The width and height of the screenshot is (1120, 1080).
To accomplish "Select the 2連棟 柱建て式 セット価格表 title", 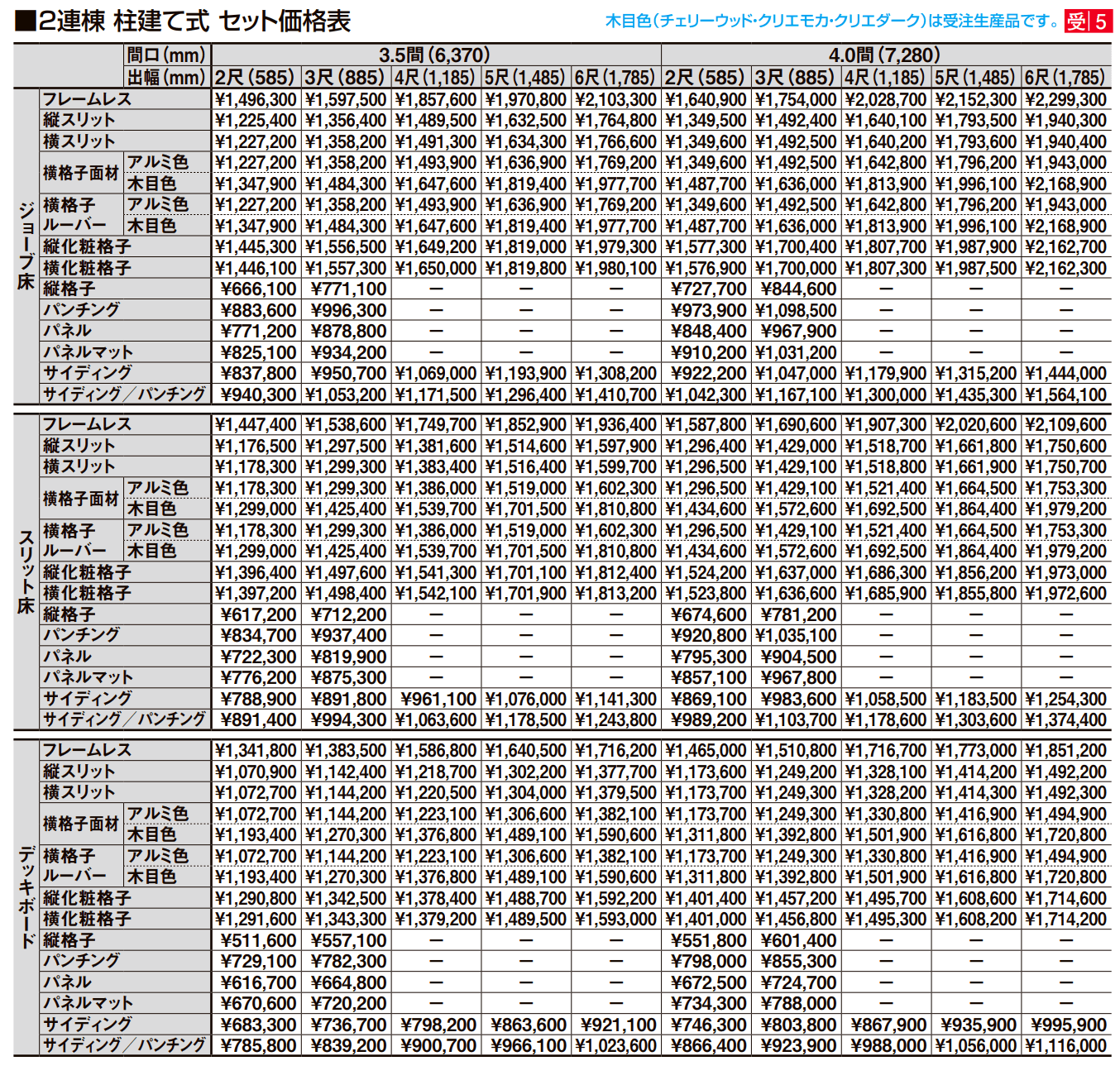I will tap(194, 21).
